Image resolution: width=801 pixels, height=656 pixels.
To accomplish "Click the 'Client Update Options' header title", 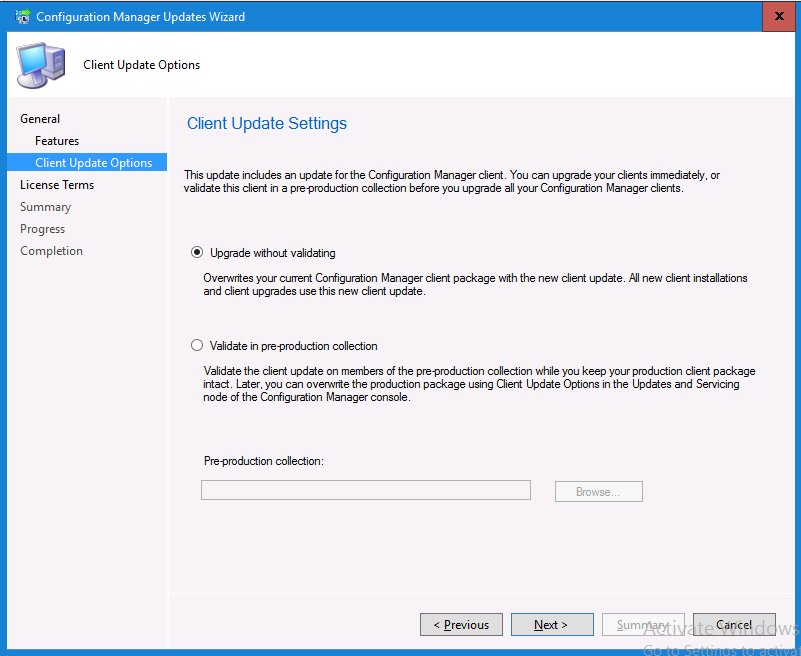I will pos(142,65).
